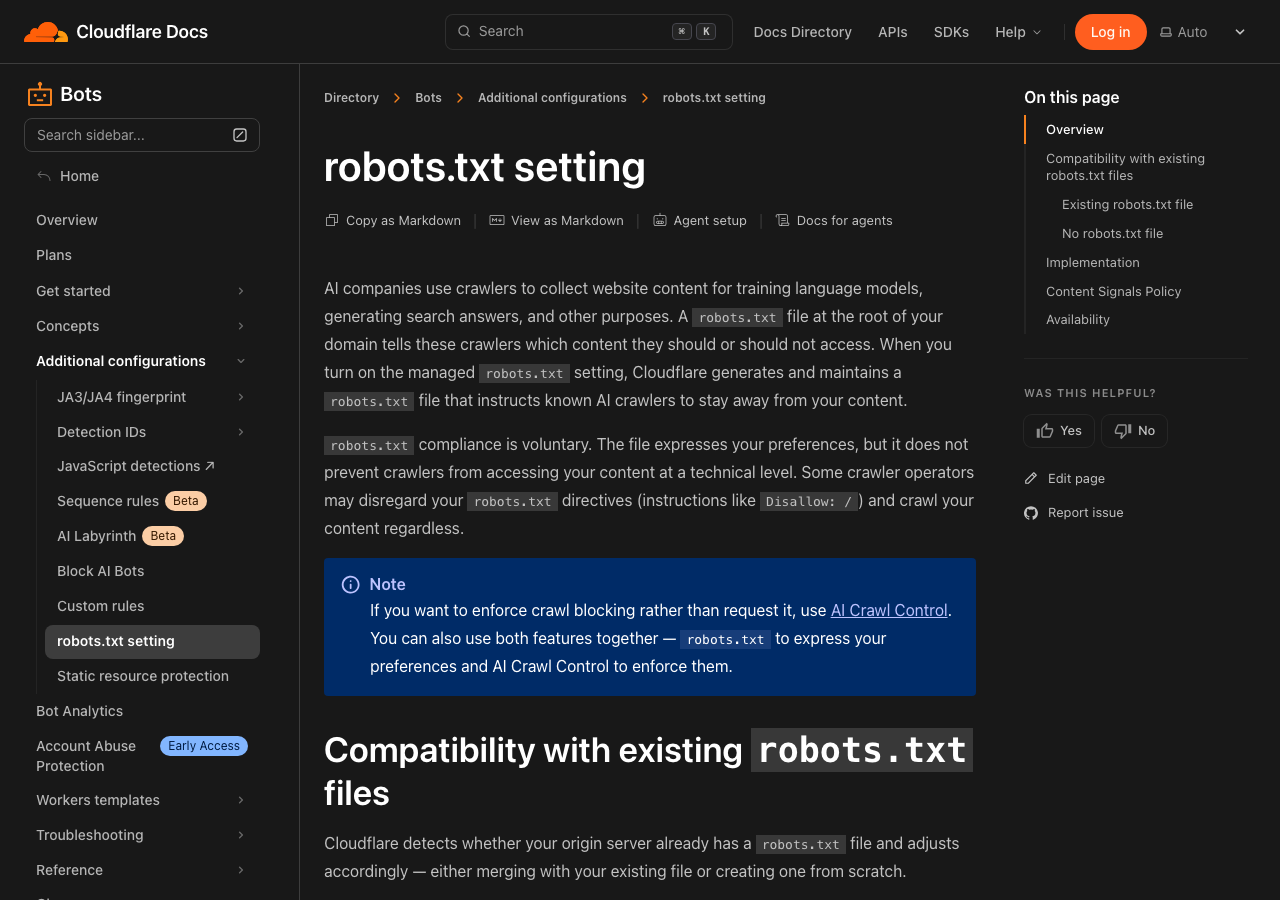Screen dimensions: 1280x900
Task: Expand the Reference section
Action: pos(241,870)
